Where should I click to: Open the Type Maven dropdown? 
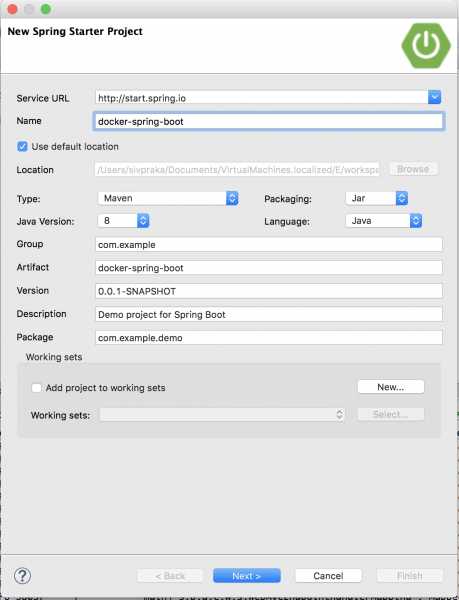pos(168,198)
